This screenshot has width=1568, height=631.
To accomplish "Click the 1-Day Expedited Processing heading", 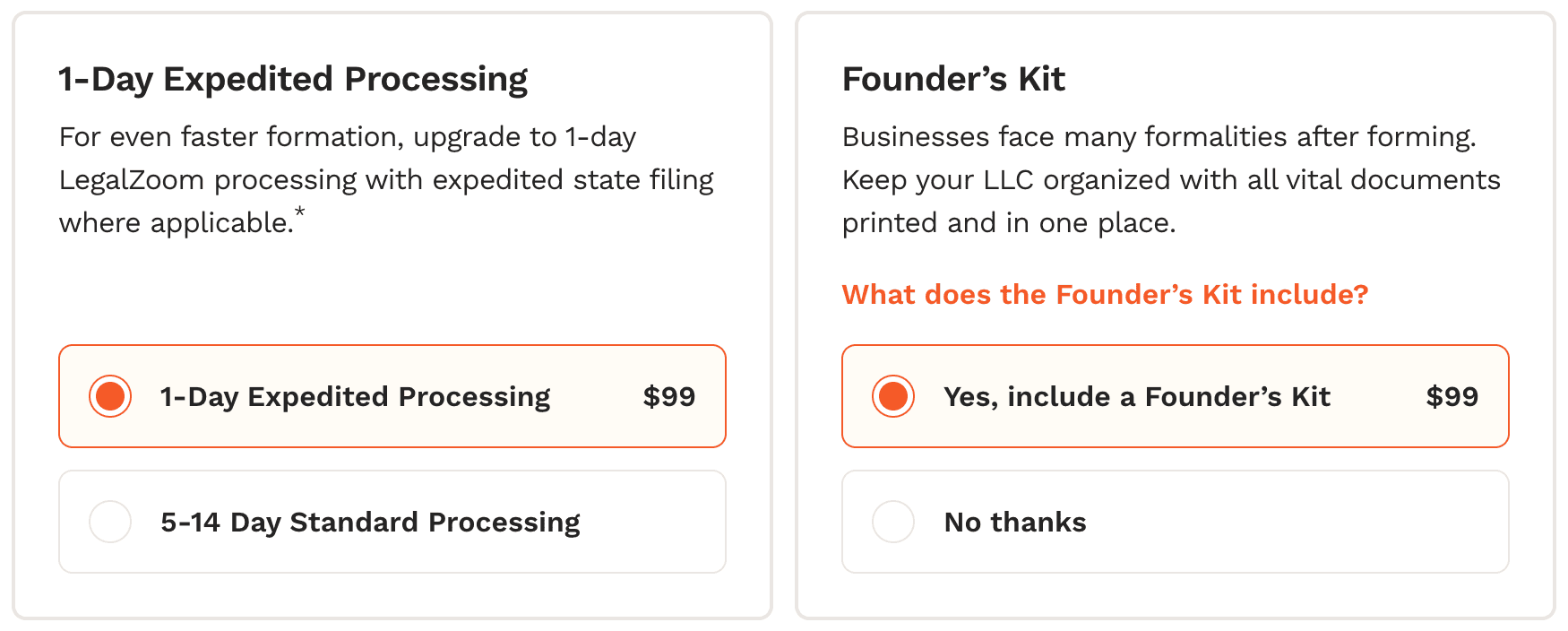I will pyautogui.click(x=293, y=79).
